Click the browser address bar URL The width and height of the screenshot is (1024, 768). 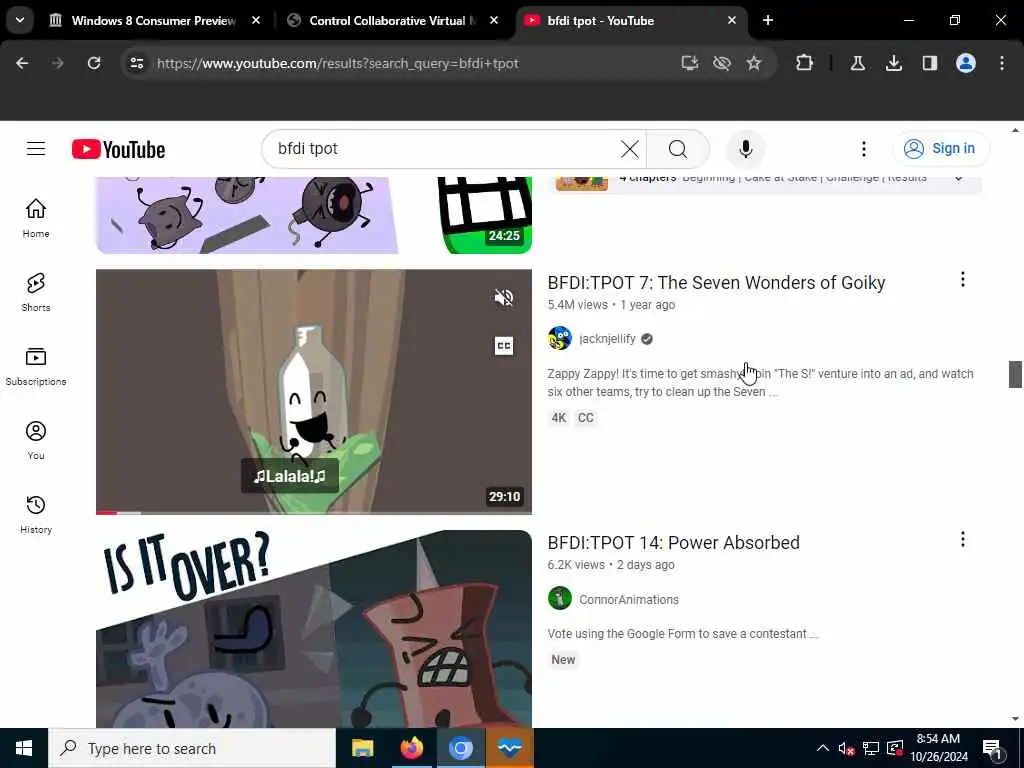pos(338,63)
